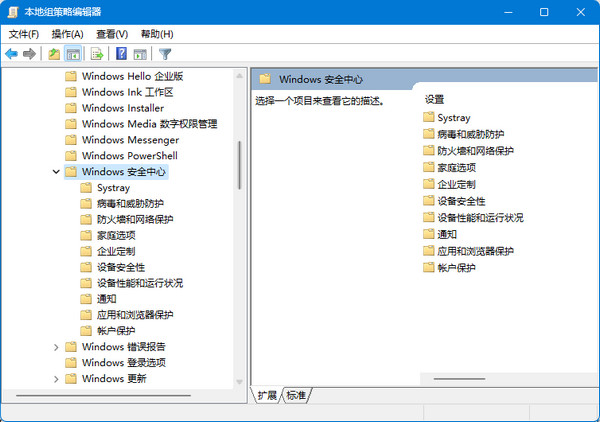The width and height of the screenshot is (600, 422).
Task: Click the tree pane horizontal scrollbar
Action: coord(103,395)
